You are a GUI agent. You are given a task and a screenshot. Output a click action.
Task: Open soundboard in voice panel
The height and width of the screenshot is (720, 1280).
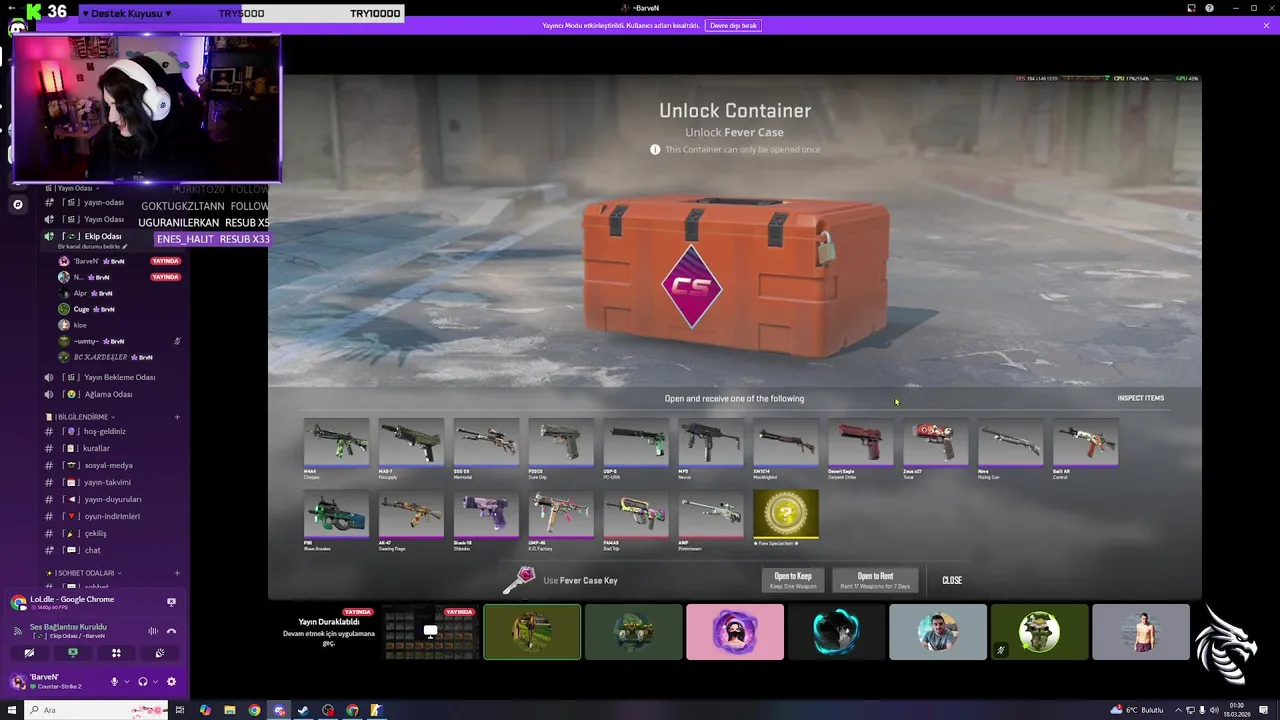coord(160,653)
